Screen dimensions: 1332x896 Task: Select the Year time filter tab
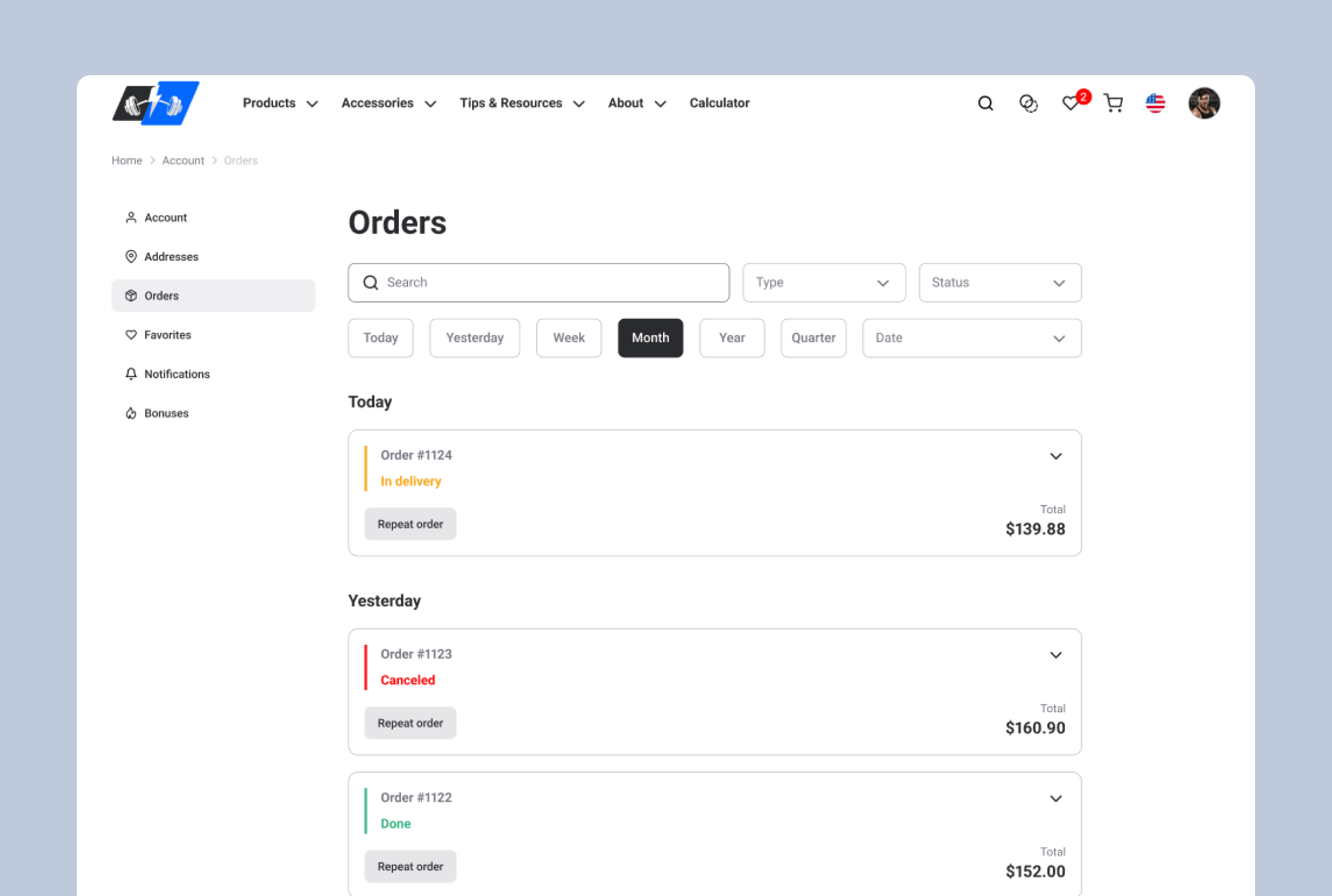731,338
